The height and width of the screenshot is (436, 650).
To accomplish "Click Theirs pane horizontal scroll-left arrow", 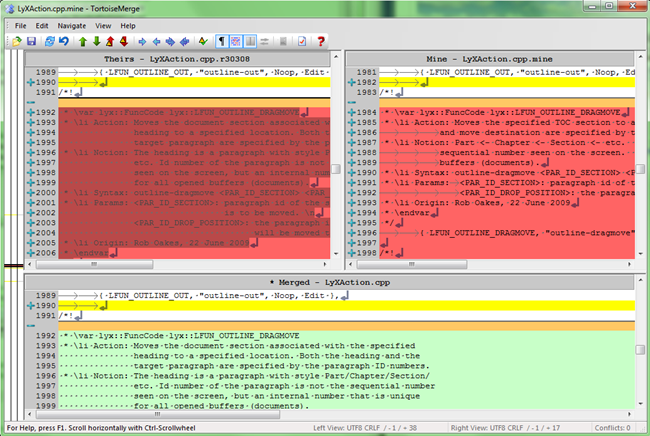I will [x=29, y=264].
